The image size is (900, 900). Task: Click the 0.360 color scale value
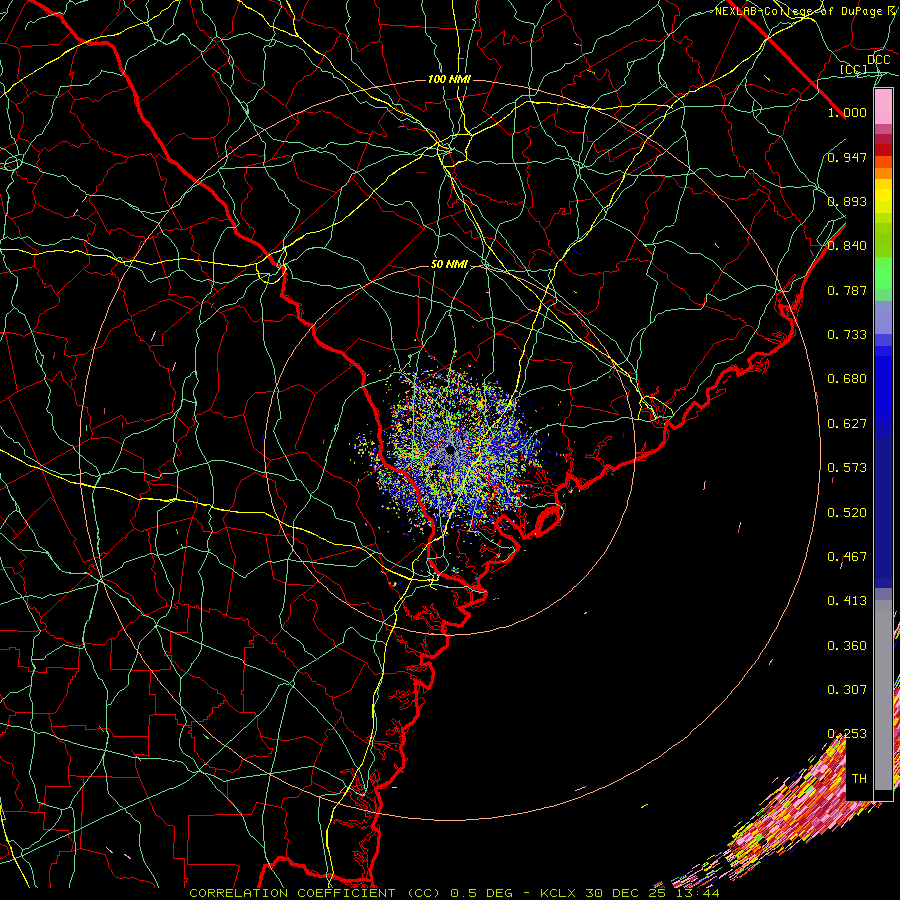(x=847, y=646)
